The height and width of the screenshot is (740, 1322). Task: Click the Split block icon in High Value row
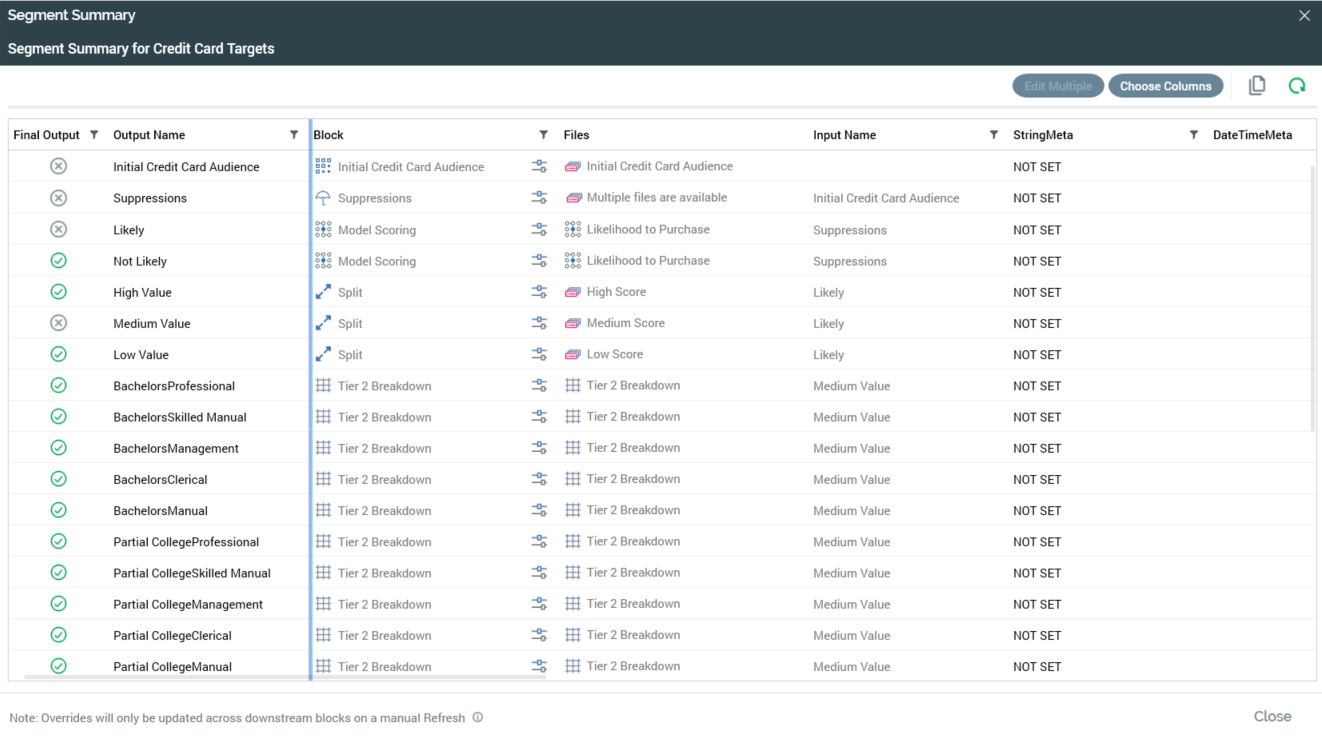pyautogui.click(x=323, y=292)
